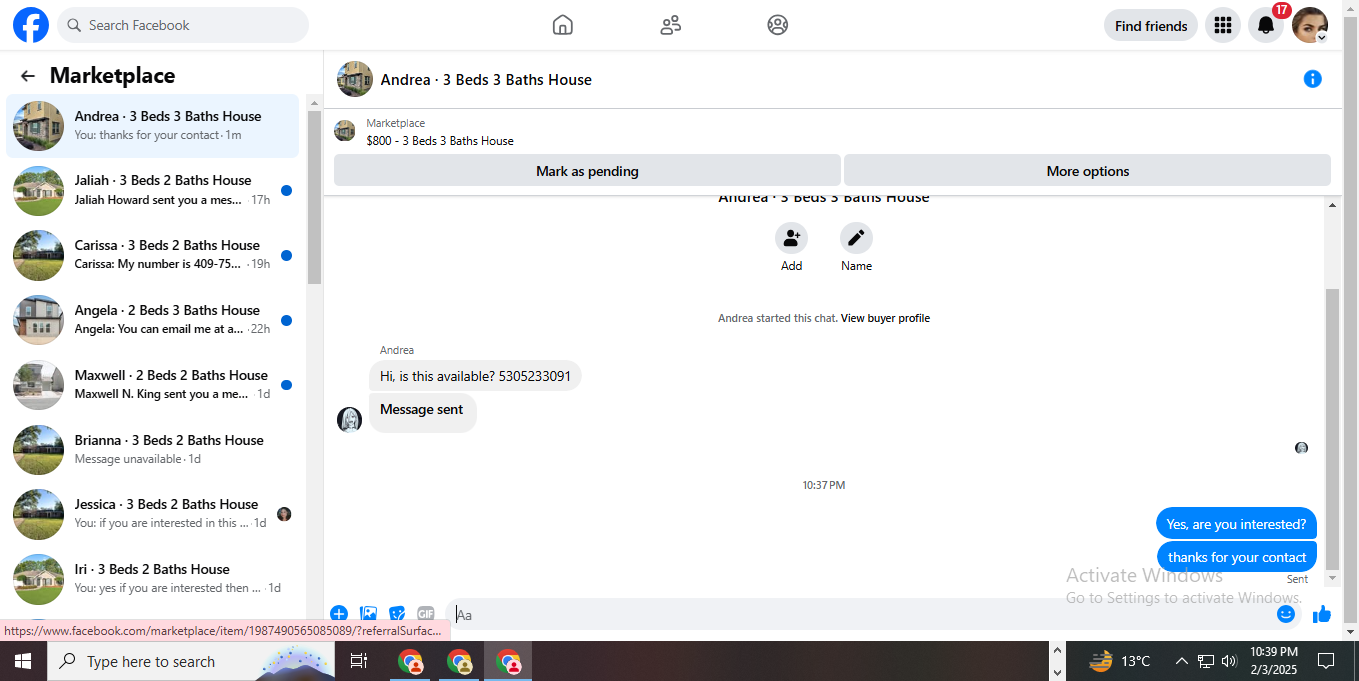Screen dimensions: 1359x681
Task: Switch to third Chrome taskbar window
Action: 508,661
